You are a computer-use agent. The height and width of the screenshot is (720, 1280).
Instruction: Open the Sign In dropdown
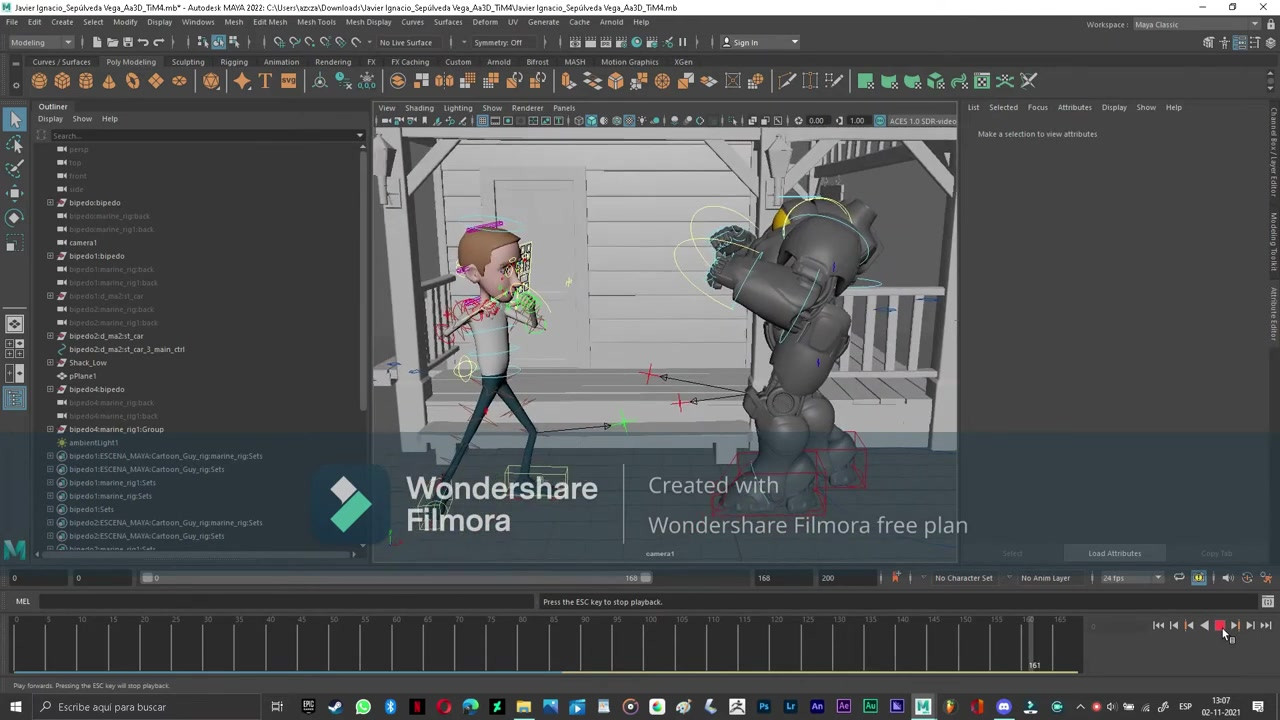tap(761, 42)
